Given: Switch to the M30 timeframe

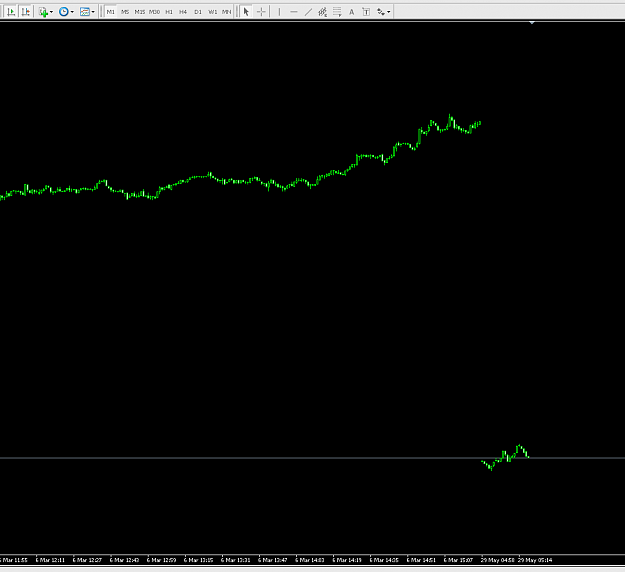Looking at the screenshot, I should (x=154, y=12).
